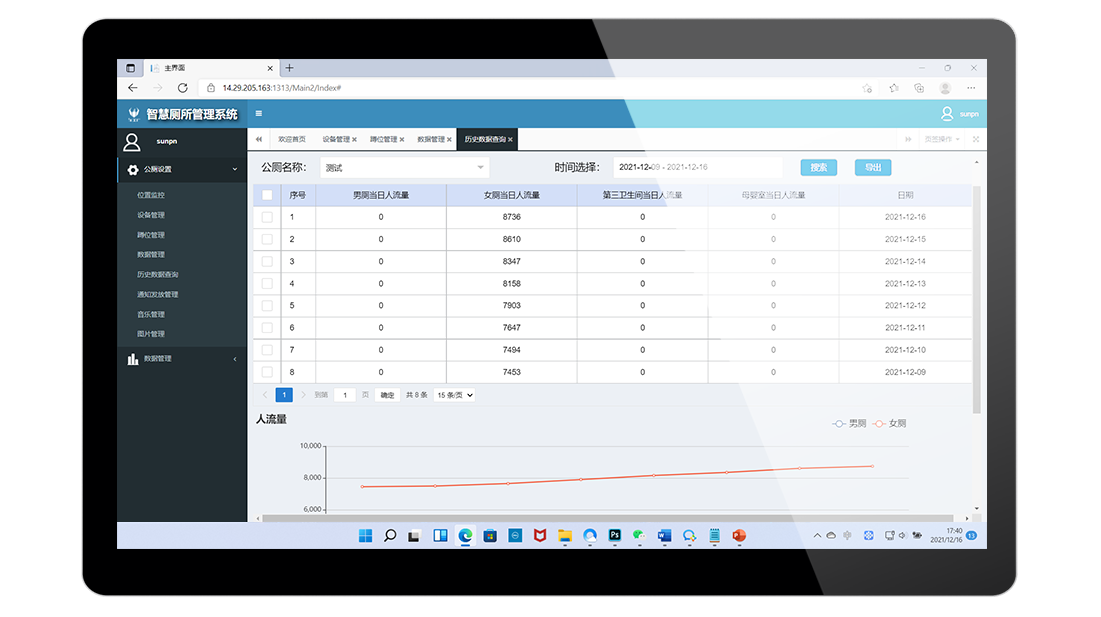Click the browser address bar URL
The width and height of the screenshot is (1101, 617).
[282, 88]
